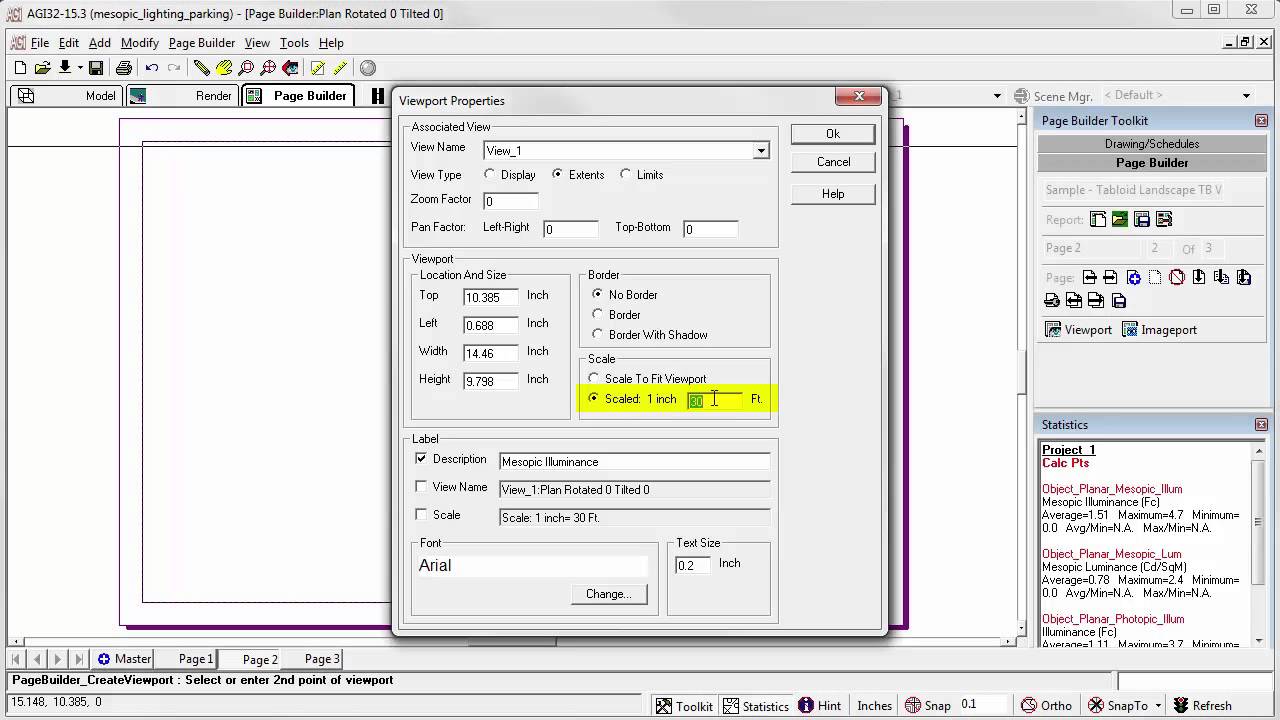Click the Save Report icon
The width and height of the screenshot is (1280, 720).
[1142, 219]
